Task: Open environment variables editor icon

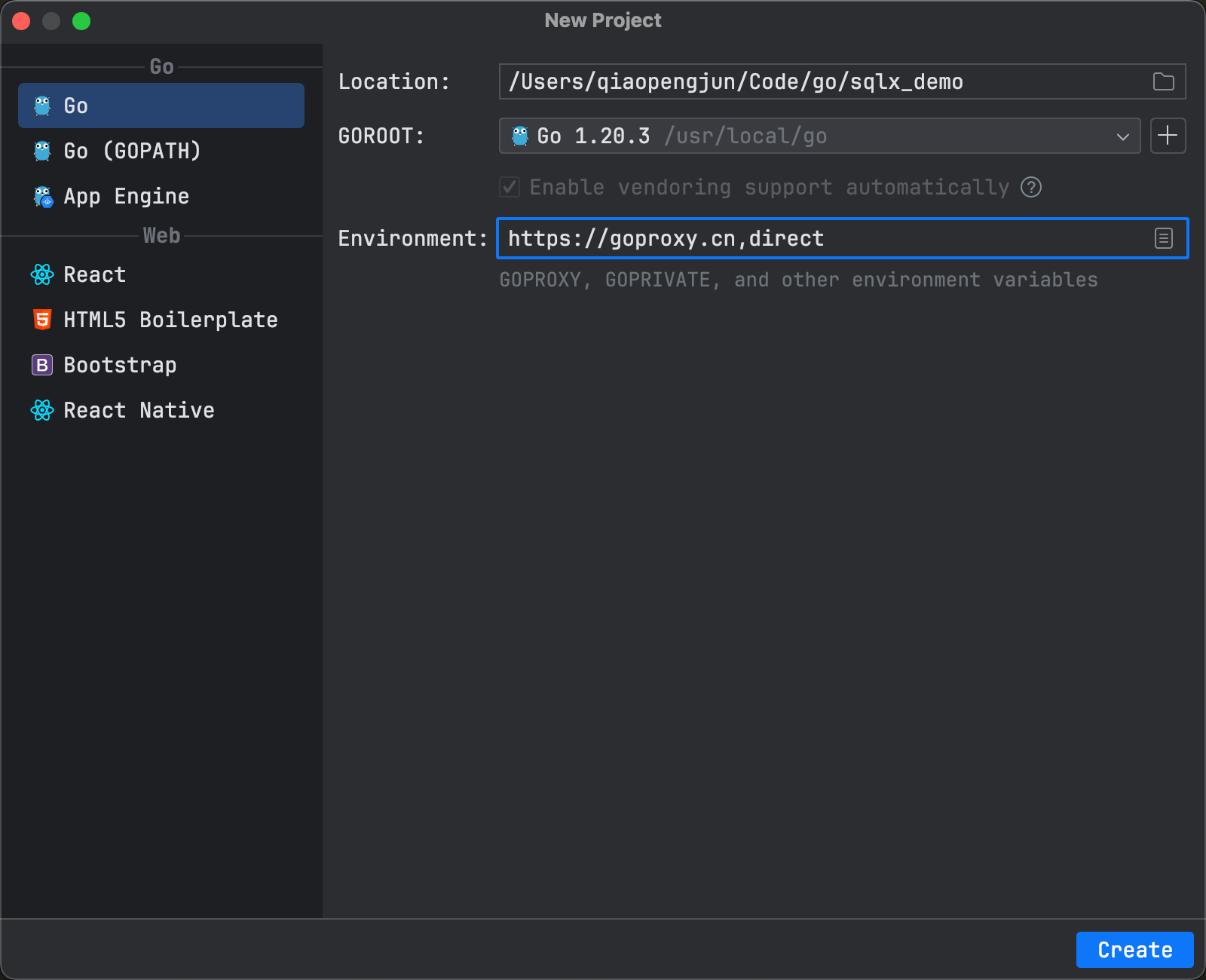Action: pos(1164,238)
